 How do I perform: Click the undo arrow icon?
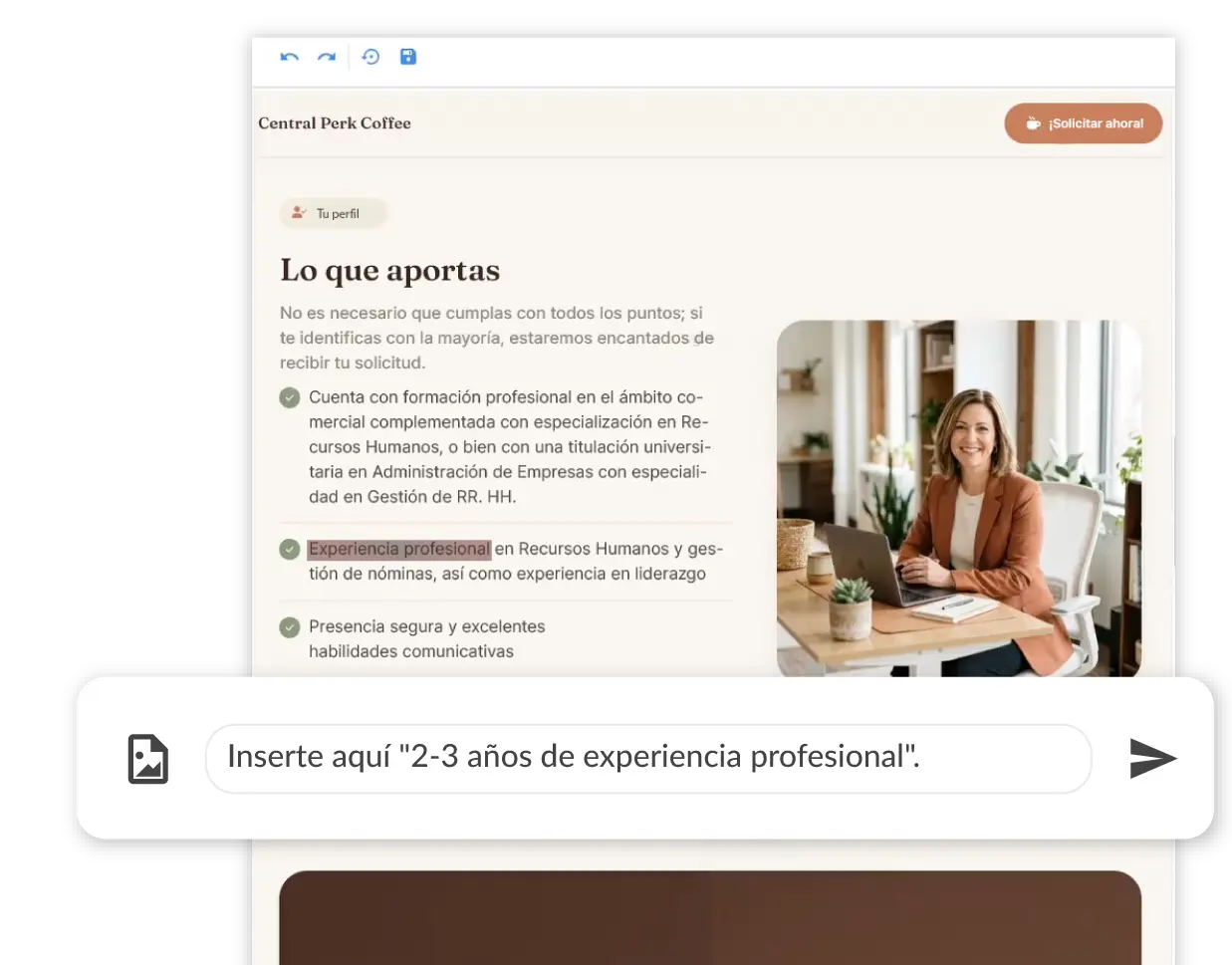coord(290,57)
